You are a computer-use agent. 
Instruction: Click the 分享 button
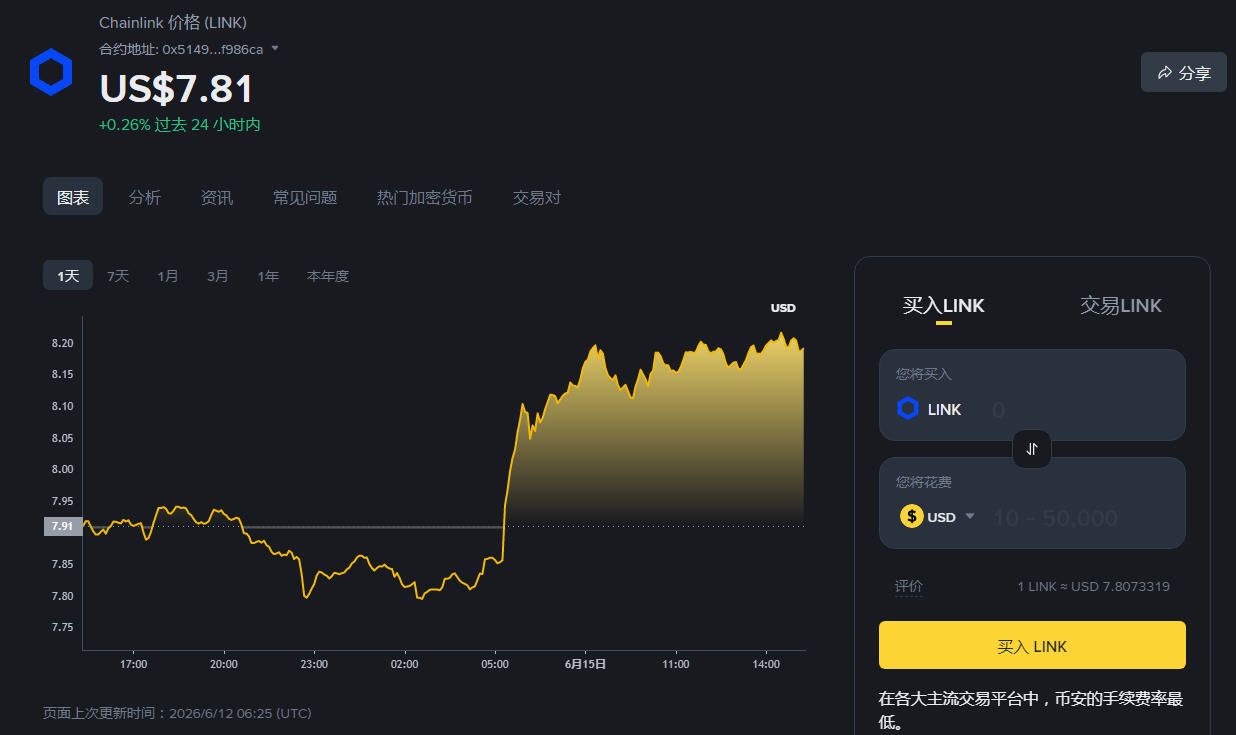coord(1184,72)
